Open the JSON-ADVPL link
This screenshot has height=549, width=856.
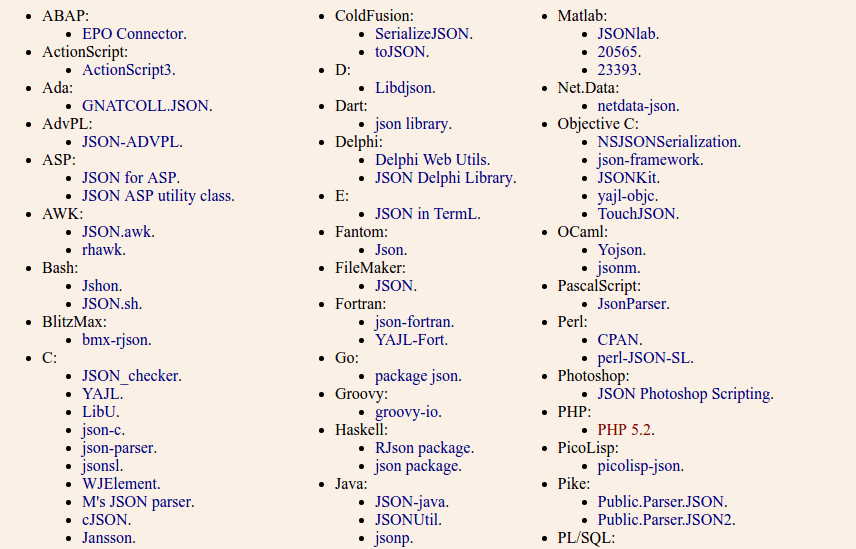click(x=130, y=142)
